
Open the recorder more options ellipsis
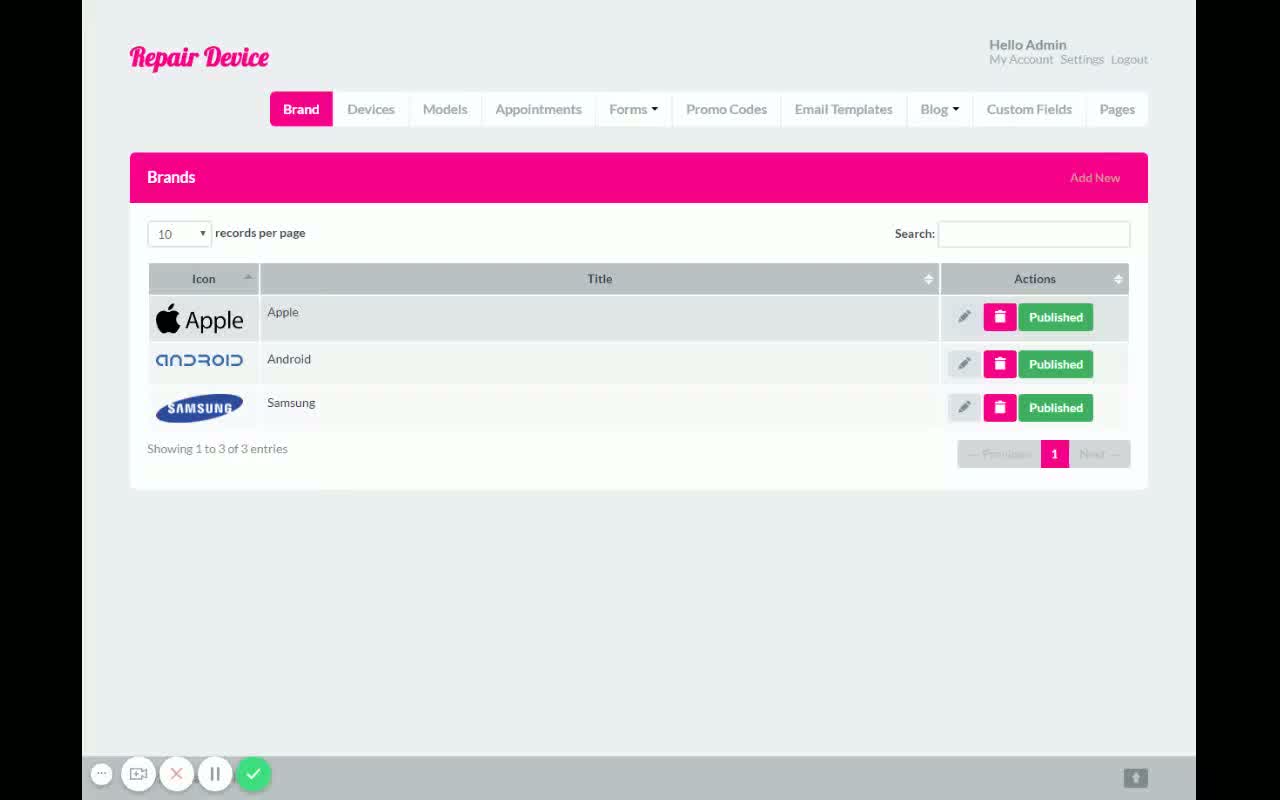coord(101,774)
